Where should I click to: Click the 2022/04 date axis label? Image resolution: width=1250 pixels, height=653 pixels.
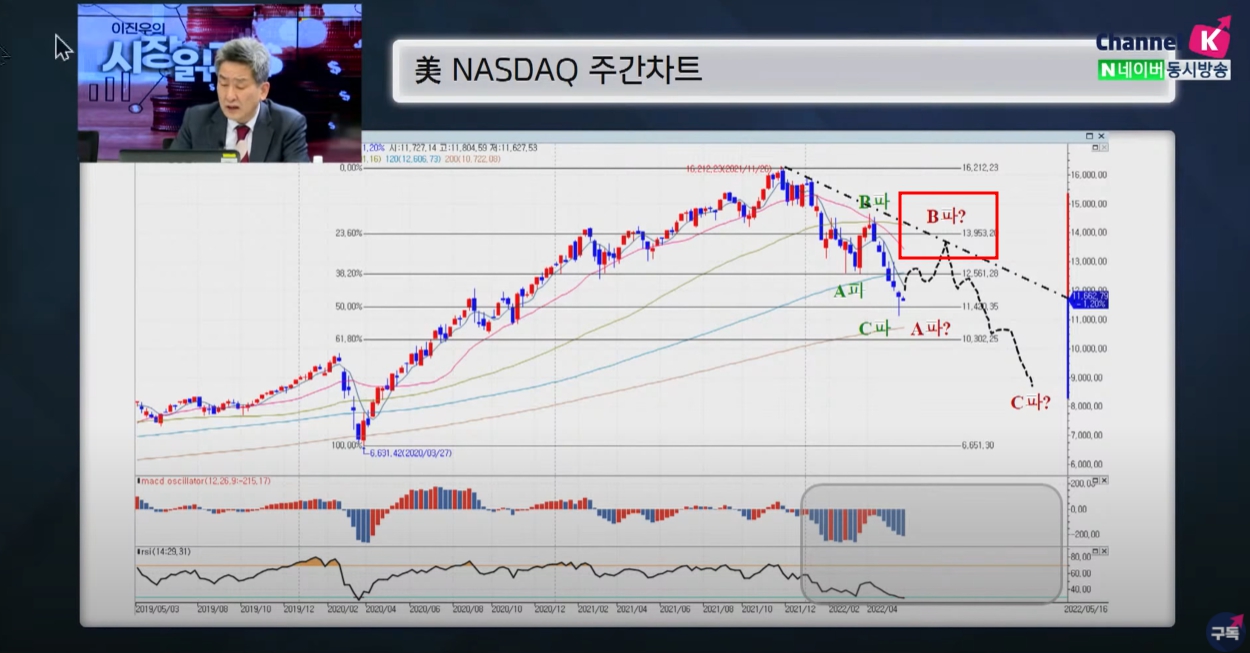pyautogui.click(x=882, y=608)
